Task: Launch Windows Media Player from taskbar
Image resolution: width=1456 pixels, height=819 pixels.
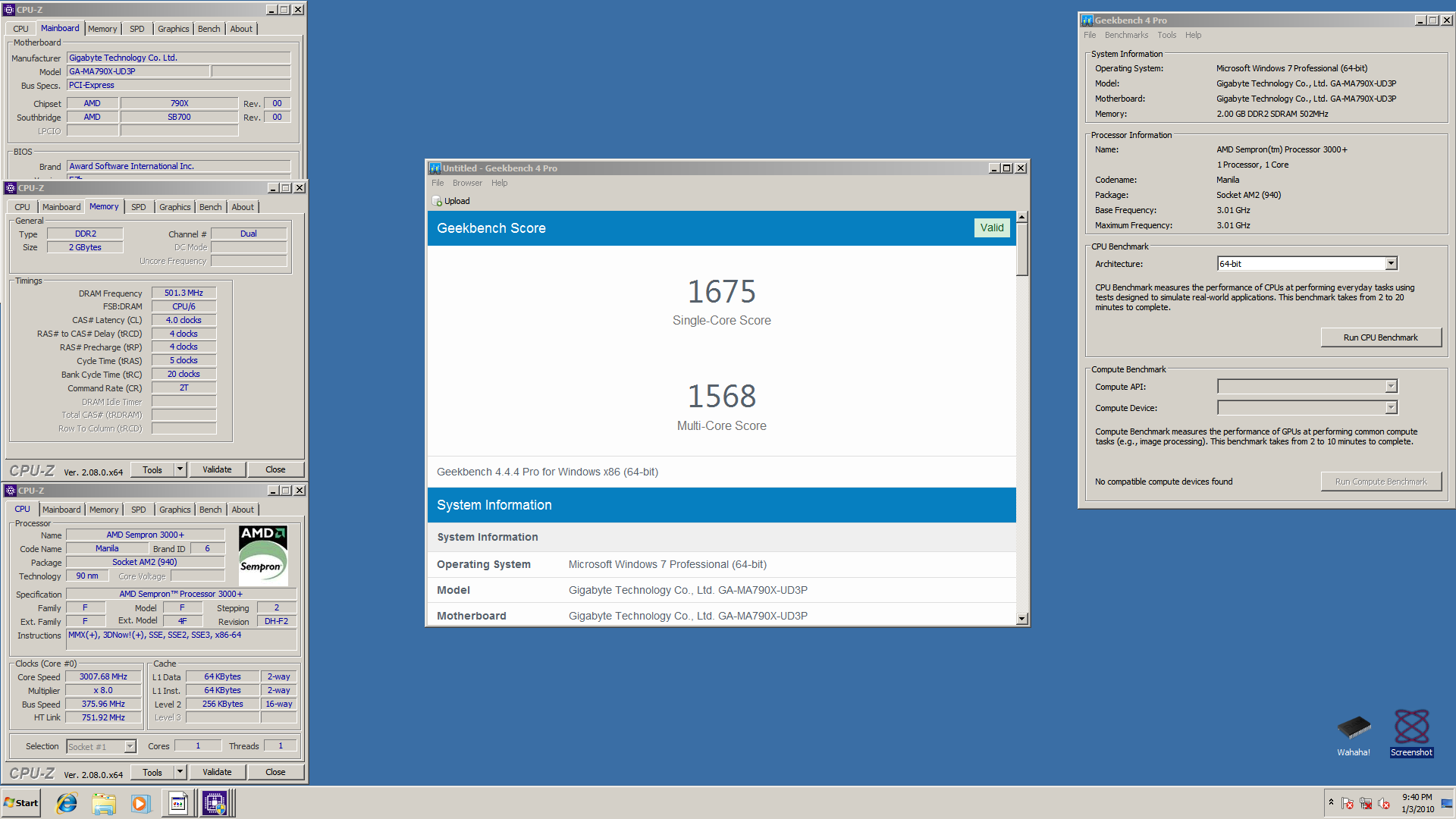Action: (140, 803)
